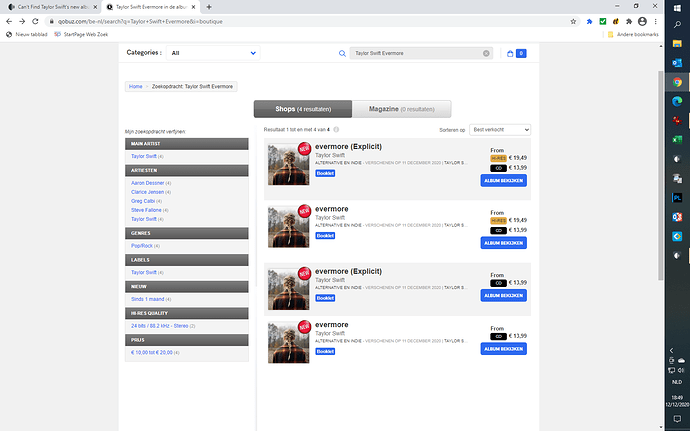Open the Chrome three-dot menu
Screen dimensions: 690x431
655,21
